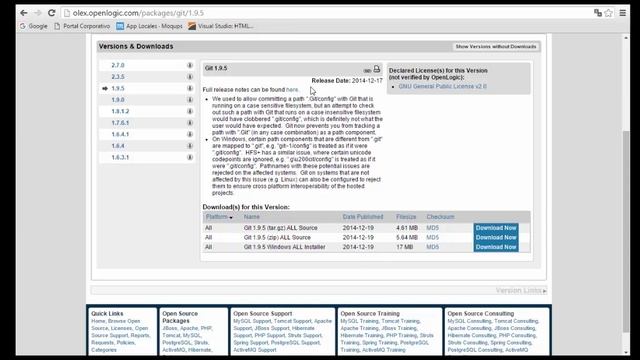Screen dimensions: 640x360
Task: Open the release notes 'here' link
Action: [x=292, y=89]
